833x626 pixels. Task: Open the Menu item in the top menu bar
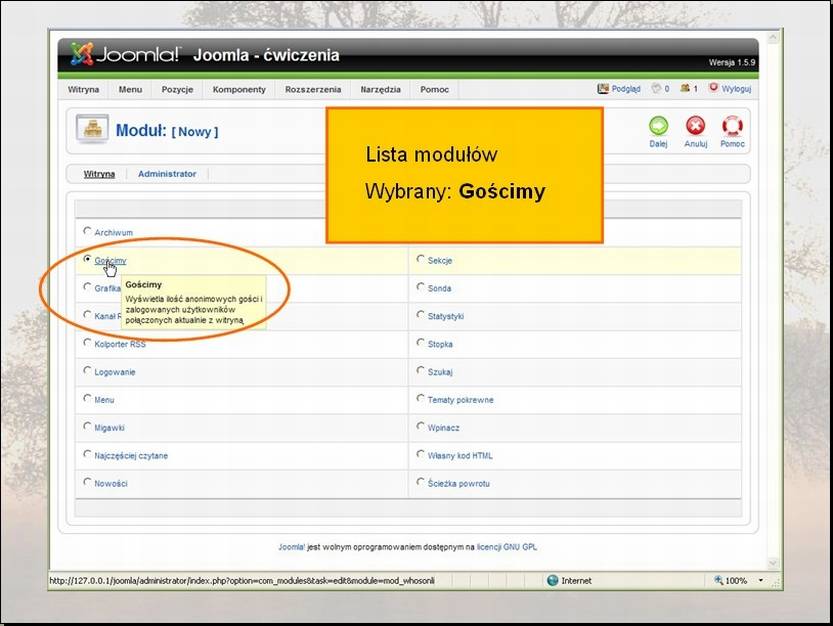[130, 89]
